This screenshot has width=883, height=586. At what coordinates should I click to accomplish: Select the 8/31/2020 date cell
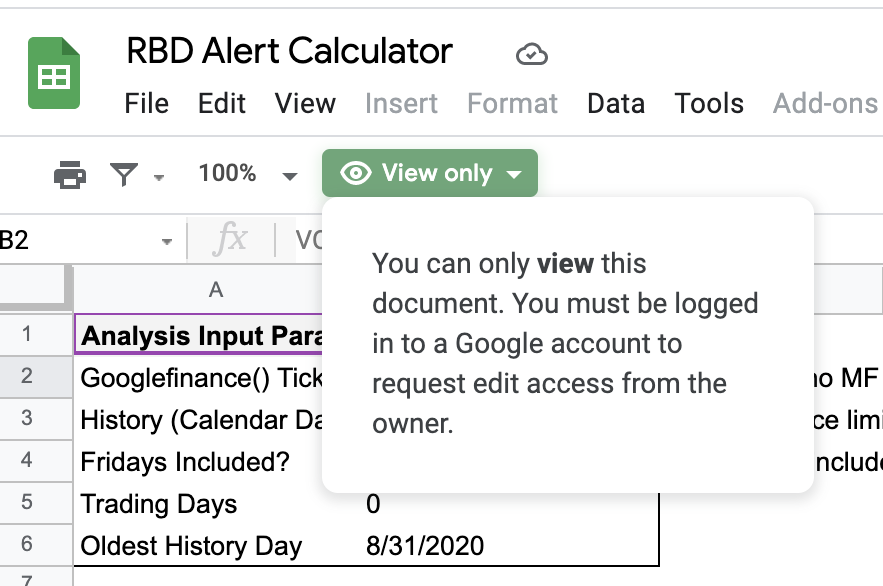coord(425,546)
